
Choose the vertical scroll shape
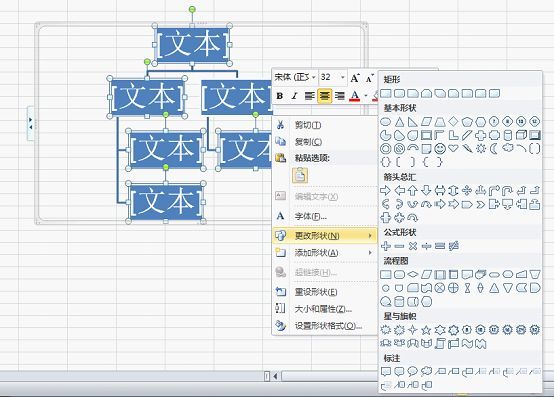[x=440, y=343]
